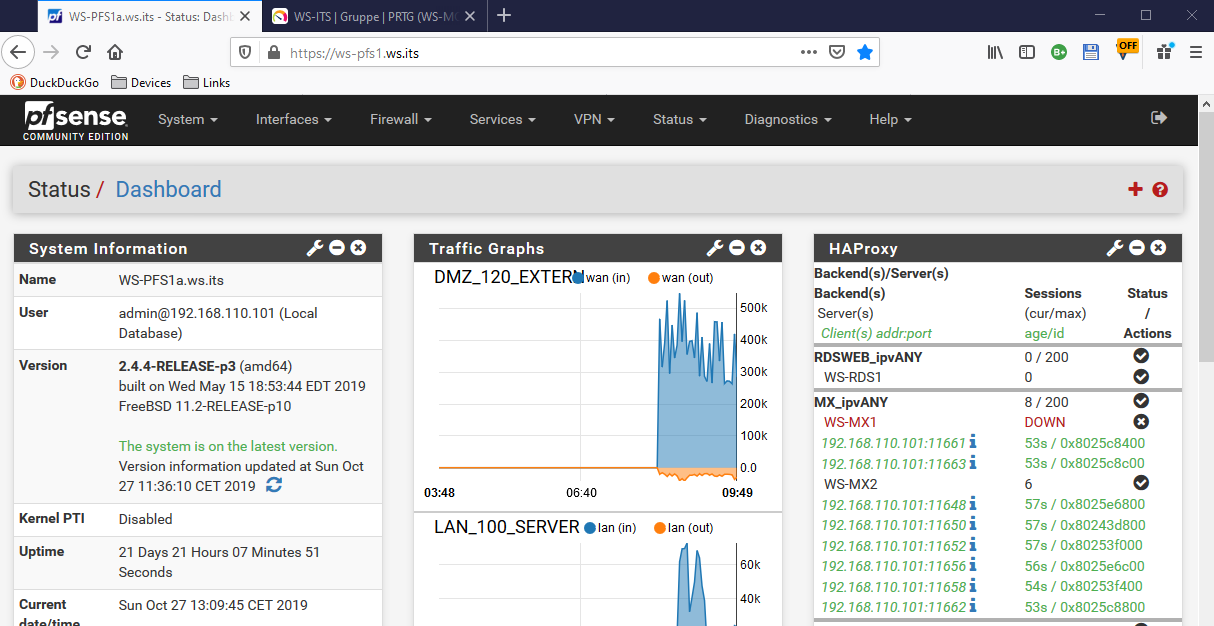
Task: Open a new browser tab
Action: click(x=504, y=15)
